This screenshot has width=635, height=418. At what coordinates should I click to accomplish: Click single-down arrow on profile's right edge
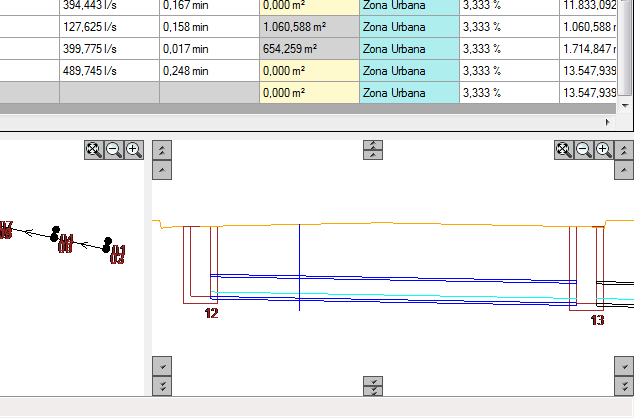pos(624,366)
